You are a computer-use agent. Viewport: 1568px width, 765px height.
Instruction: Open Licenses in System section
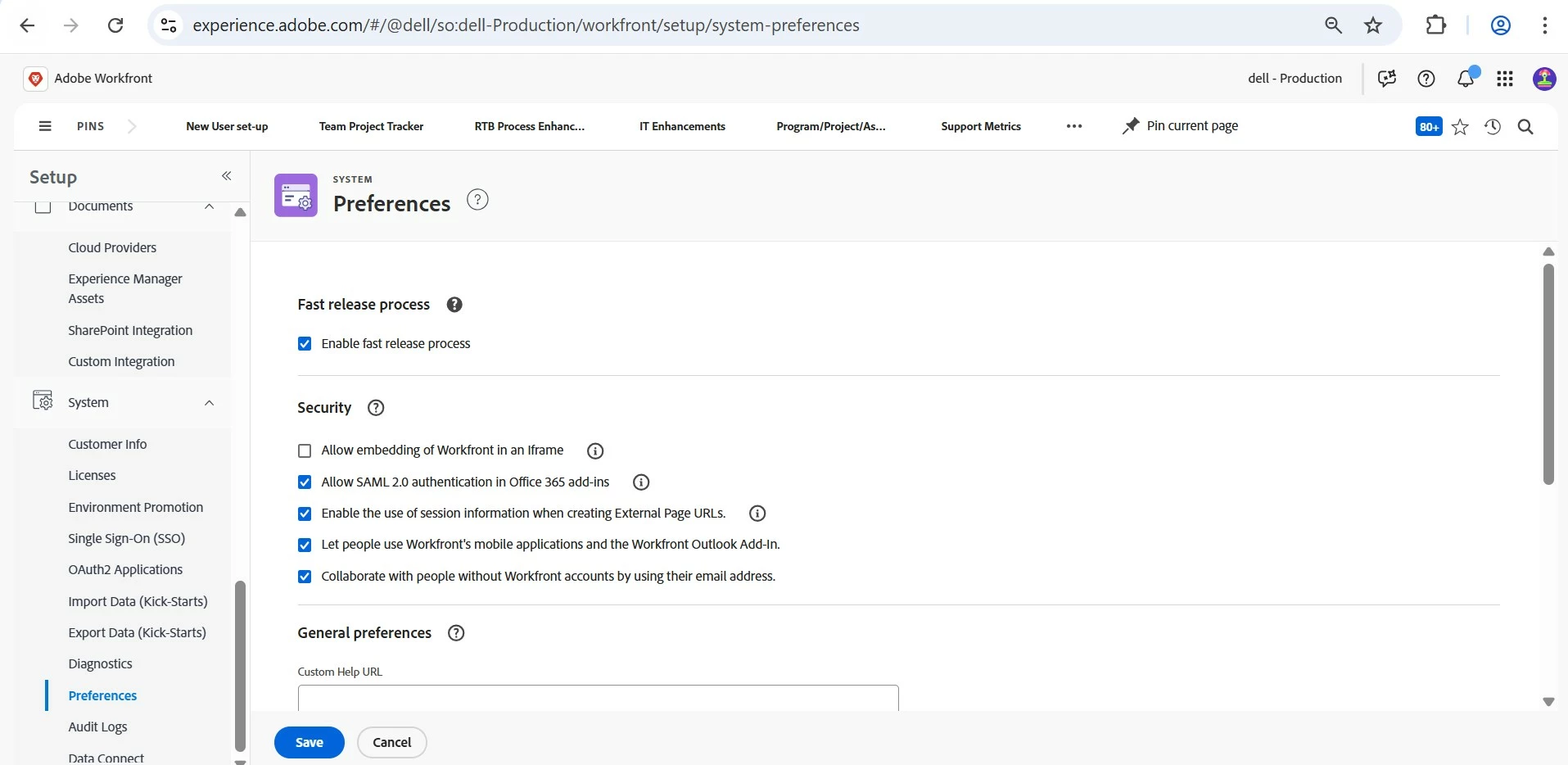coord(92,476)
